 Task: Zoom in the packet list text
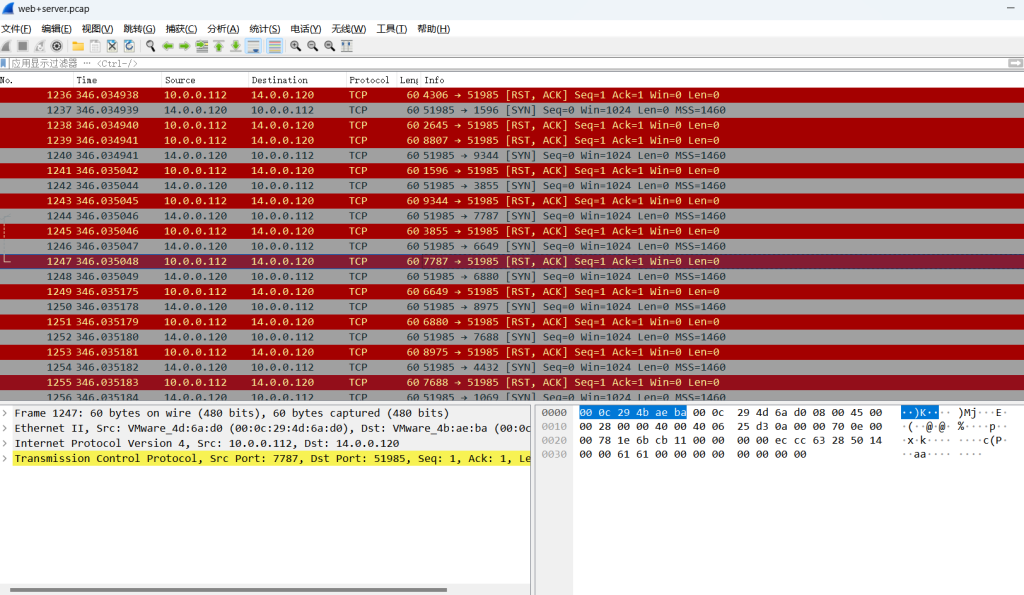coord(296,46)
